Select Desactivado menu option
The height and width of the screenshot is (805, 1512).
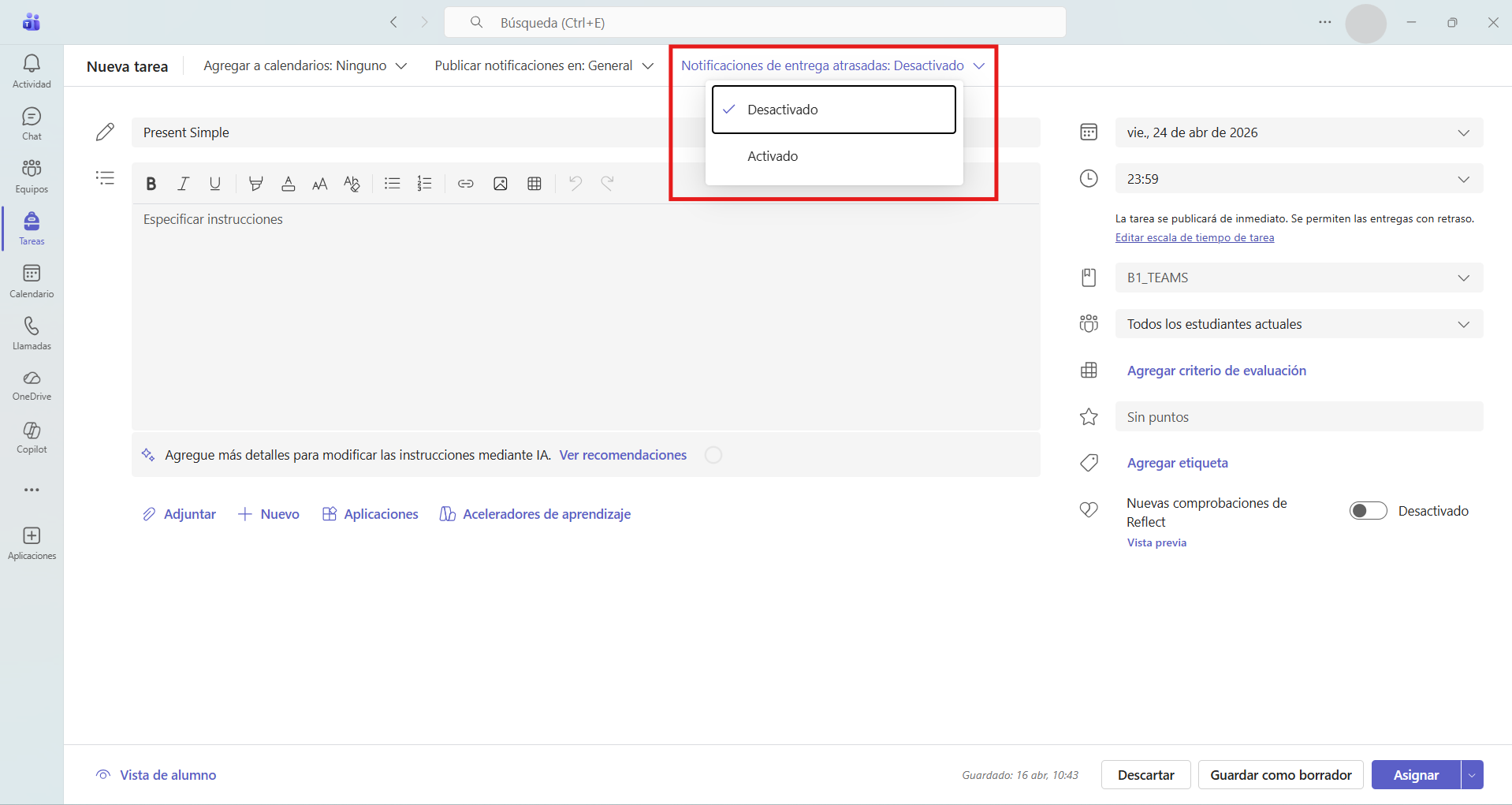click(x=834, y=110)
